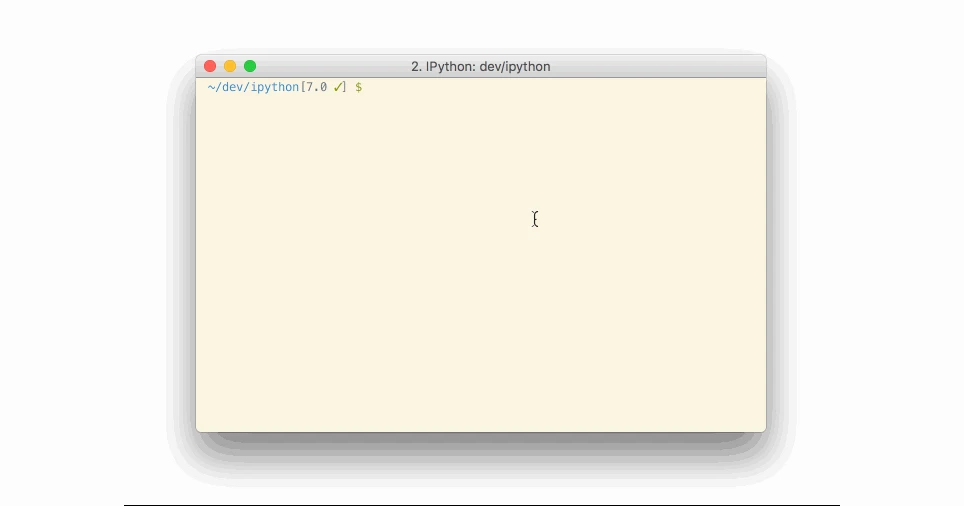Click the word 'IPython' in the window title
This screenshot has width=964, height=506.
[449, 66]
